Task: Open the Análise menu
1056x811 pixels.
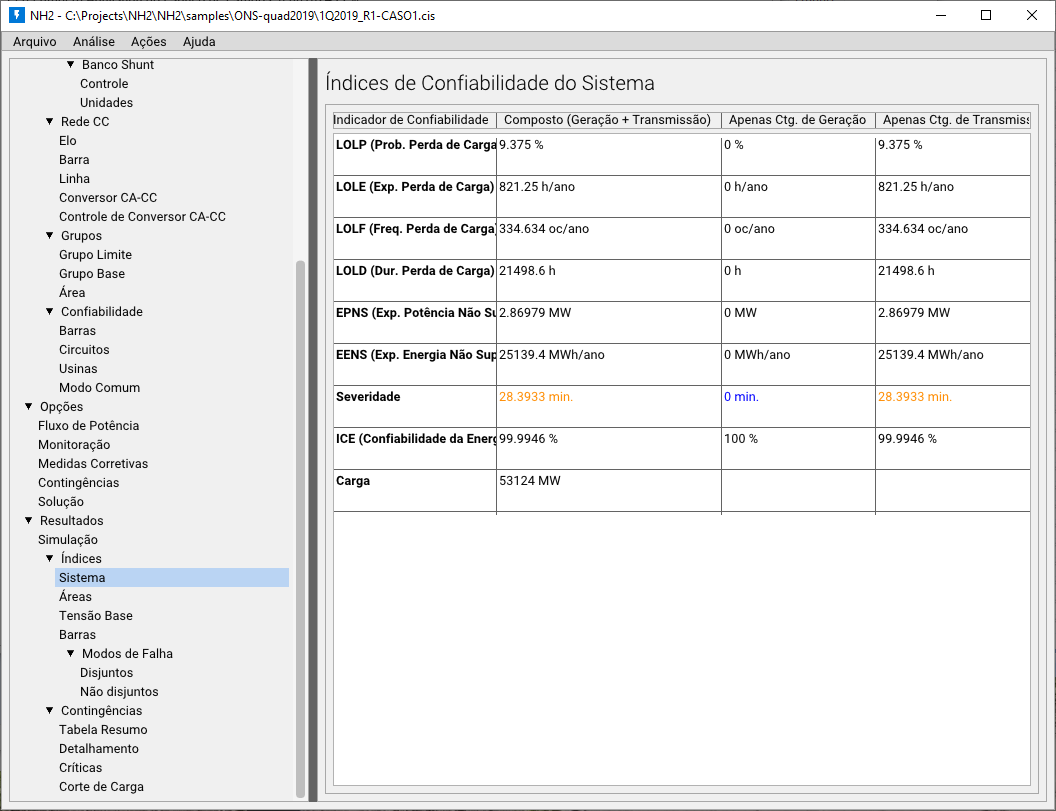Action: 94,42
